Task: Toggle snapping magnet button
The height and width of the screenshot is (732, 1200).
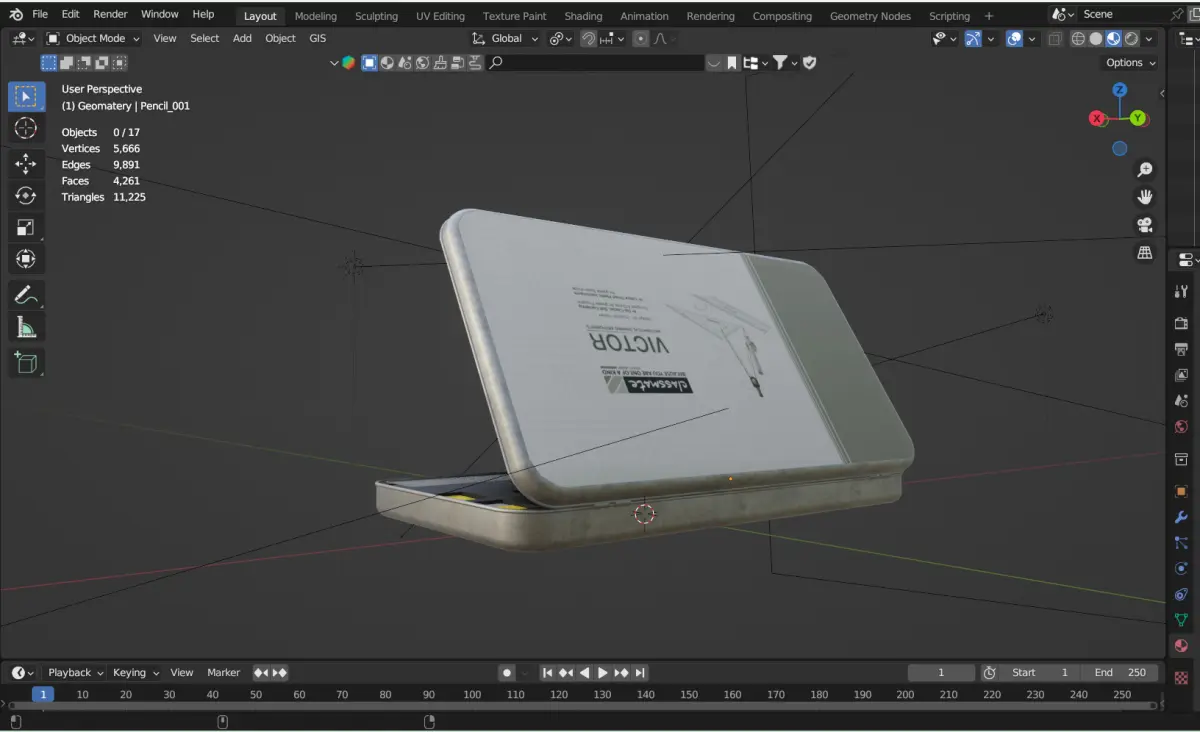Action: pos(589,38)
